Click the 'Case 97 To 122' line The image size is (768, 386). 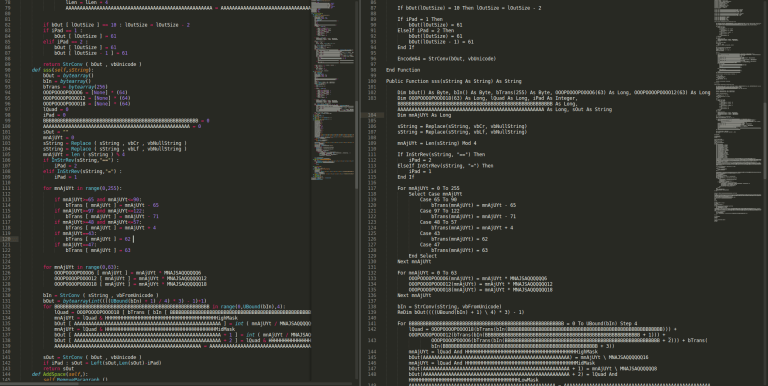click(x=439, y=211)
